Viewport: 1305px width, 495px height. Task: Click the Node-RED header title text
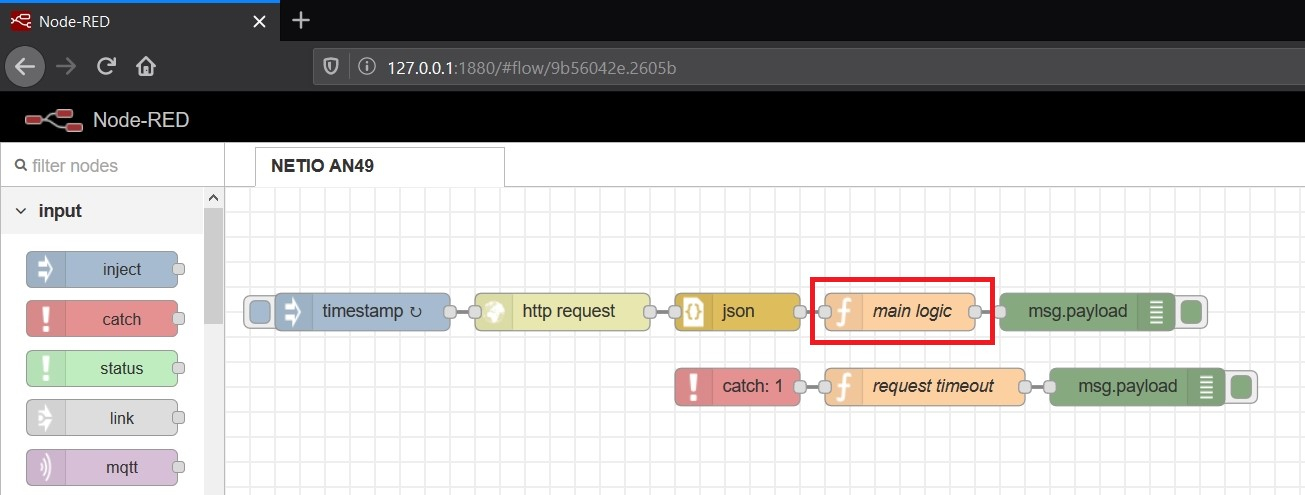click(141, 120)
